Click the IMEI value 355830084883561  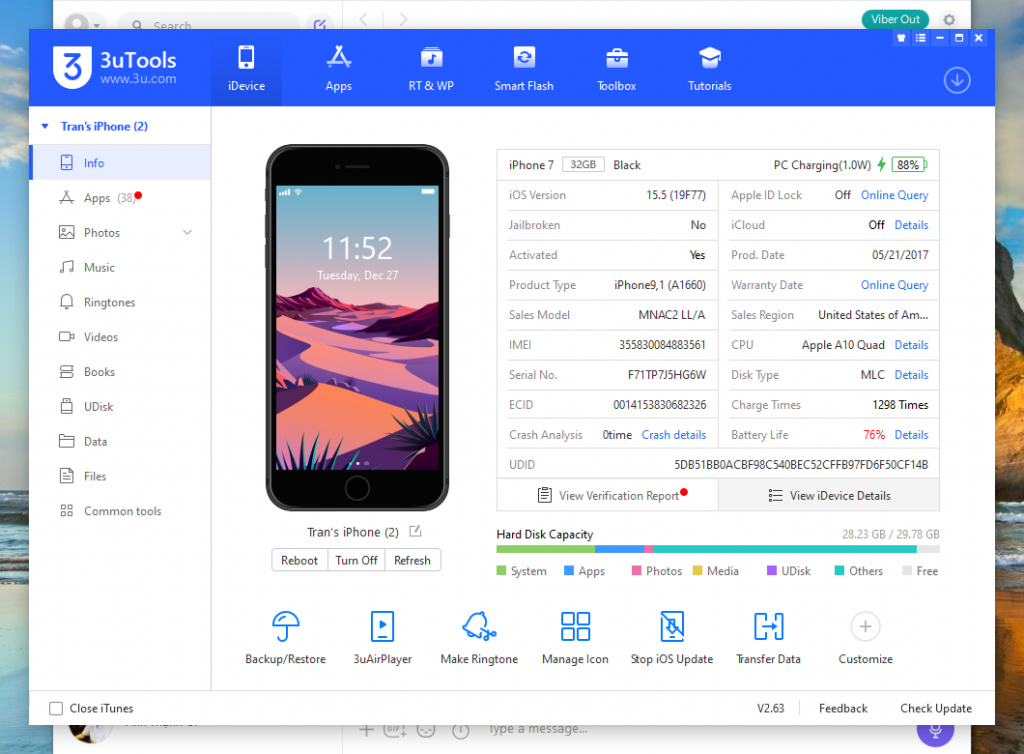point(662,345)
